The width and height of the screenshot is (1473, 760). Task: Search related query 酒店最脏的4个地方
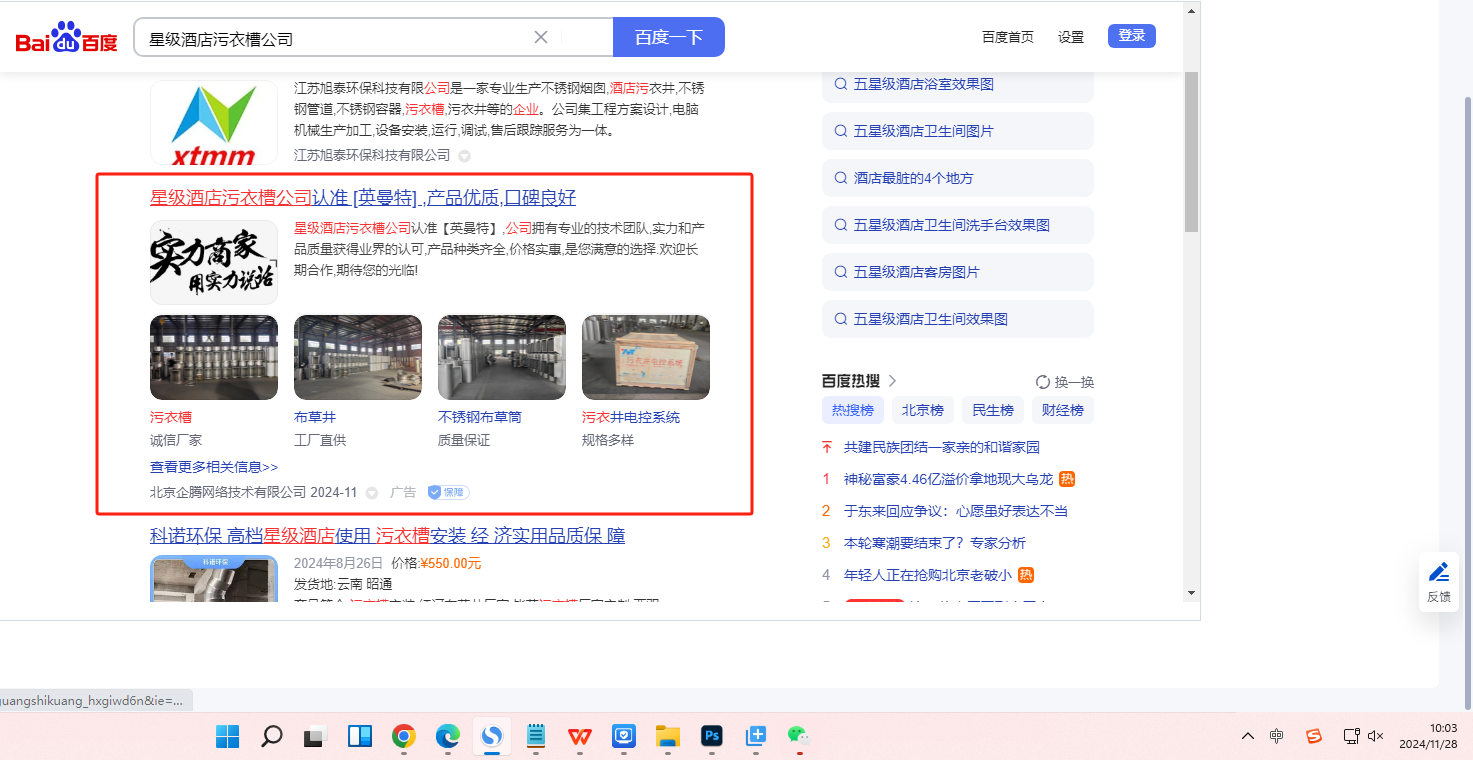[x=958, y=178]
